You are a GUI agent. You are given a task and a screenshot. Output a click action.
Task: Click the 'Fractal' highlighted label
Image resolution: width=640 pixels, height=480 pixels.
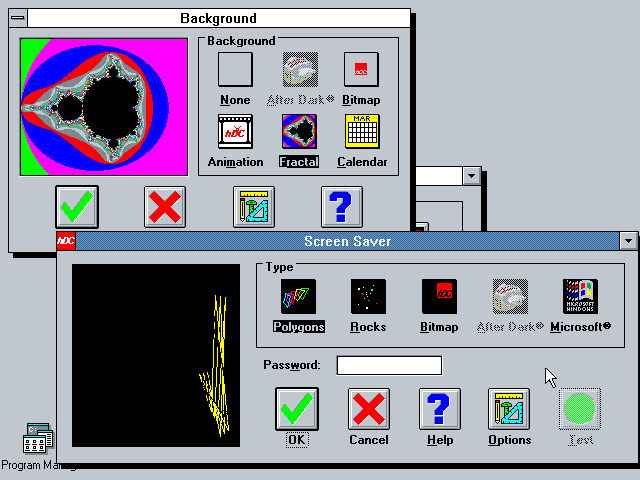pyautogui.click(x=299, y=162)
